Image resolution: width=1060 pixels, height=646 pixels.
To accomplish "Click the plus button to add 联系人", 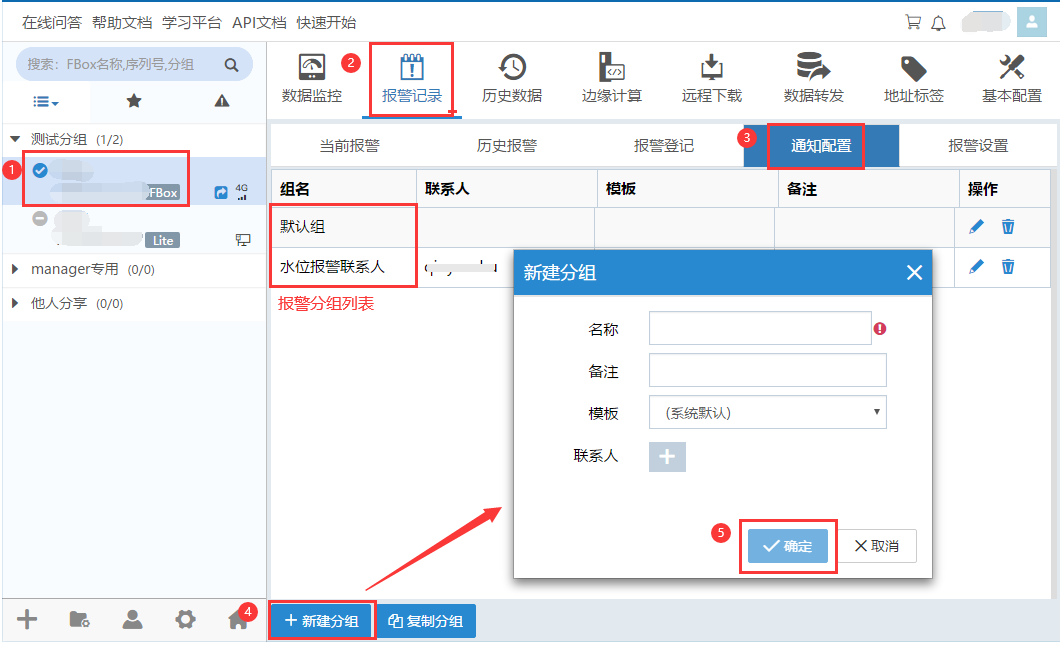I will point(667,456).
